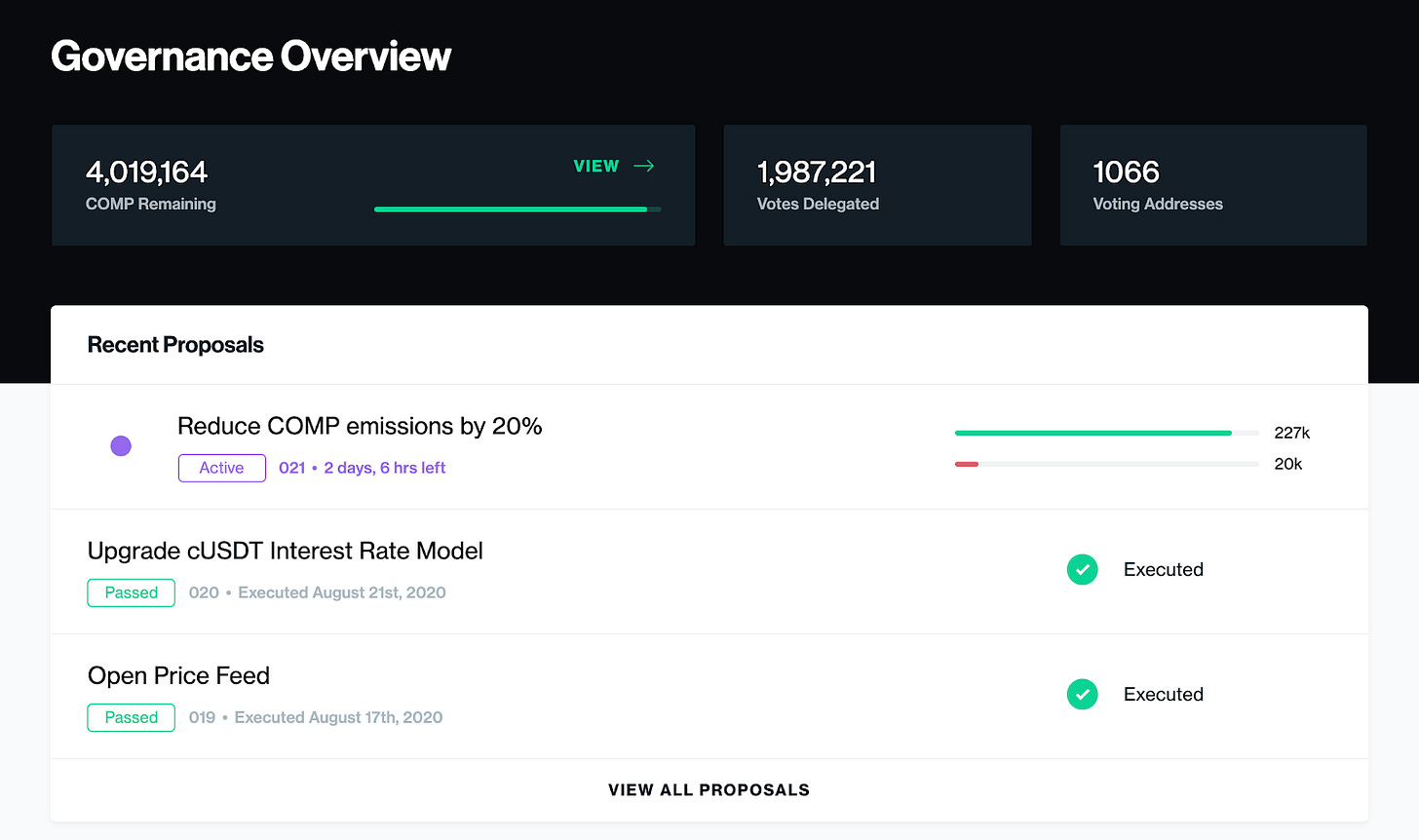Click the green 227k votes-for bar
Screen dimensions: 1419x840
pos(1093,433)
